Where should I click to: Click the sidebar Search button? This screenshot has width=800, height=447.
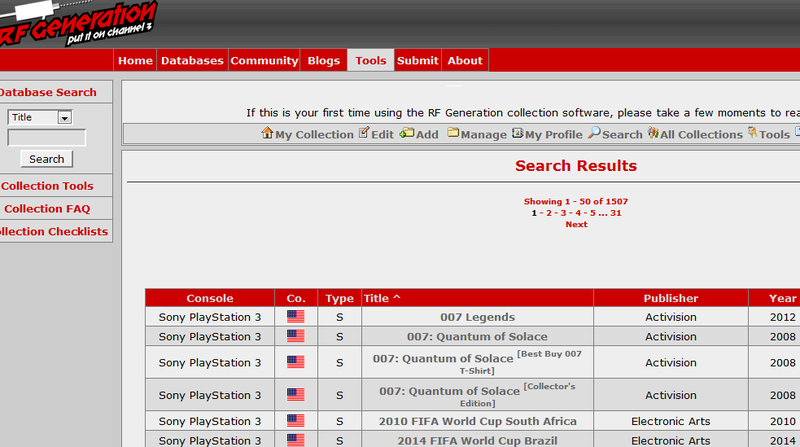coord(46,159)
